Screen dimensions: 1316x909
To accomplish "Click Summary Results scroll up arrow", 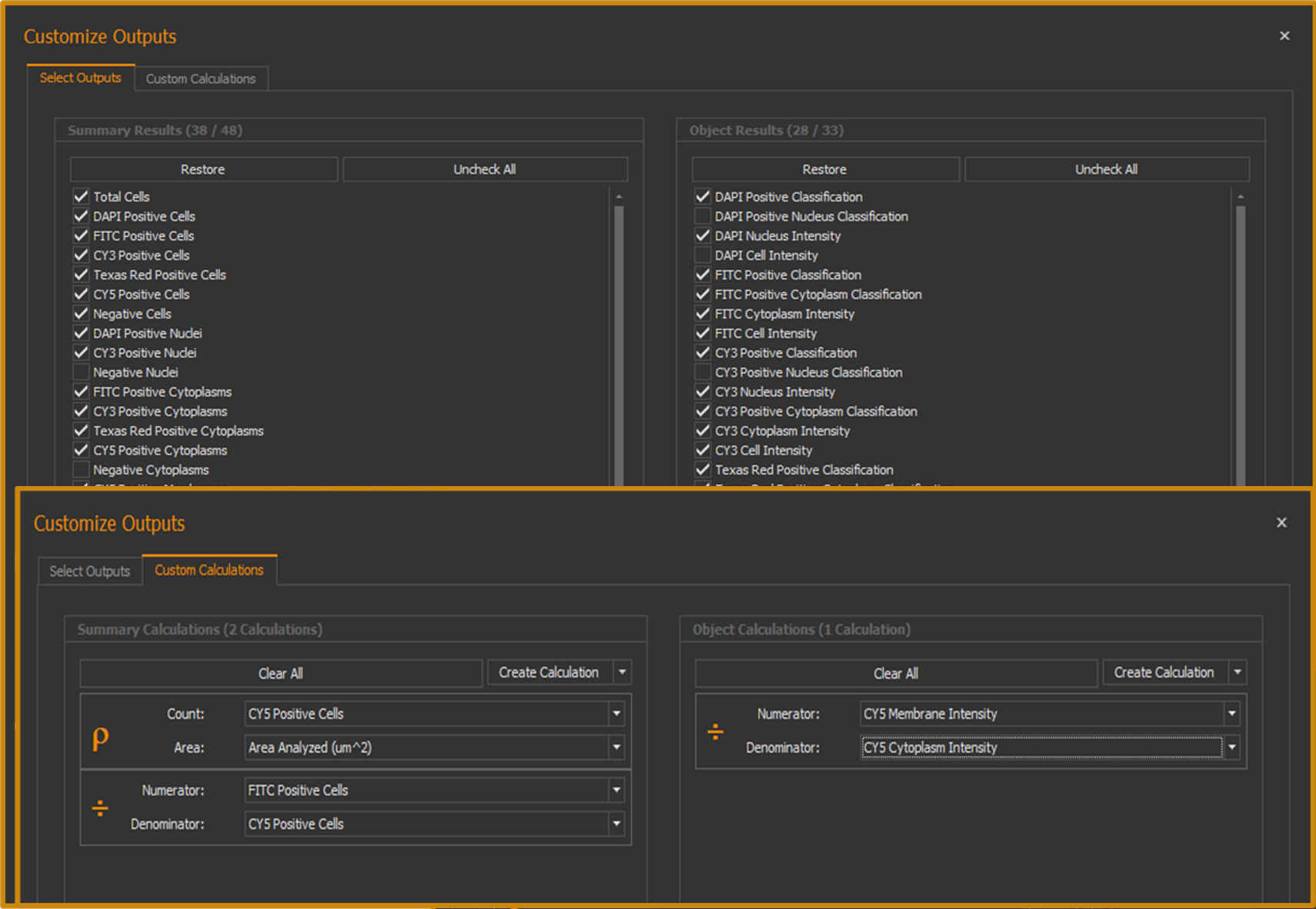I will point(619,197).
